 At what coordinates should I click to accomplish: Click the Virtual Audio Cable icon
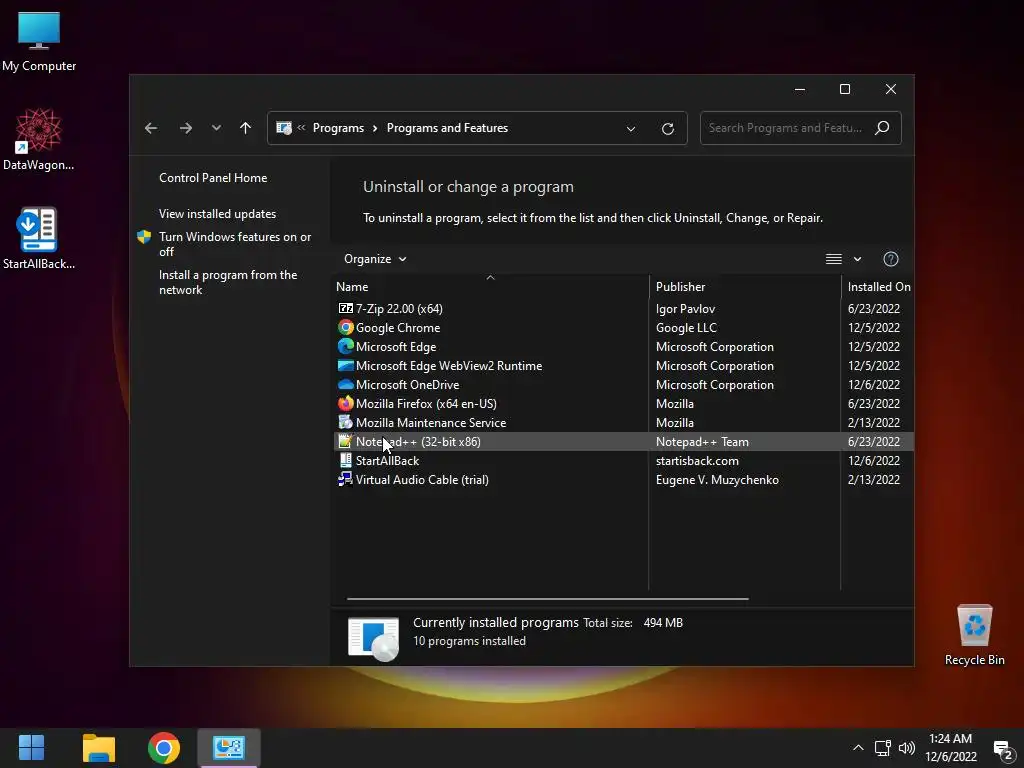click(345, 479)
